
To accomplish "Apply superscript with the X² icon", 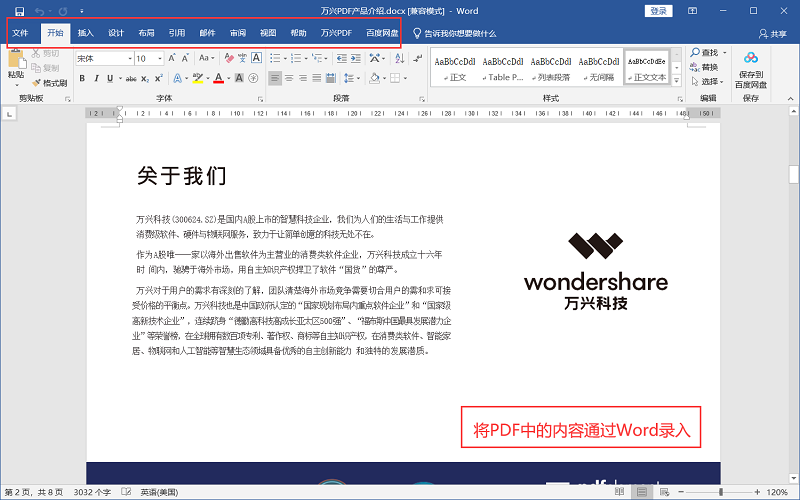I will click(159, 79).
